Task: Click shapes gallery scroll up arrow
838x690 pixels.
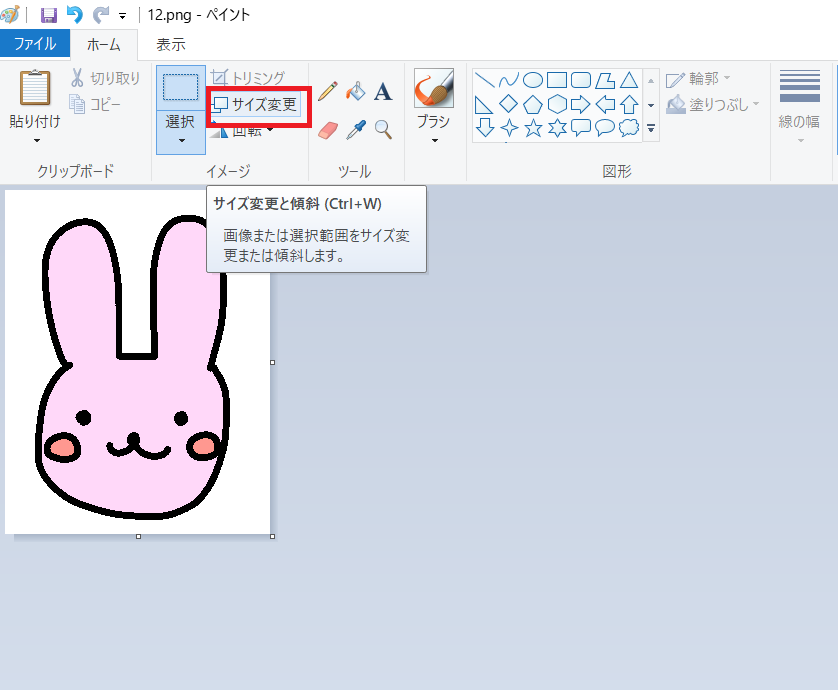Action: click(651, 81)
